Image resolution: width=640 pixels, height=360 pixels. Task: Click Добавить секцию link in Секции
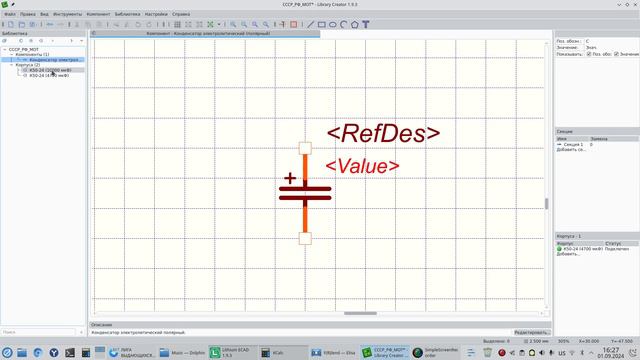pos(571,150)
